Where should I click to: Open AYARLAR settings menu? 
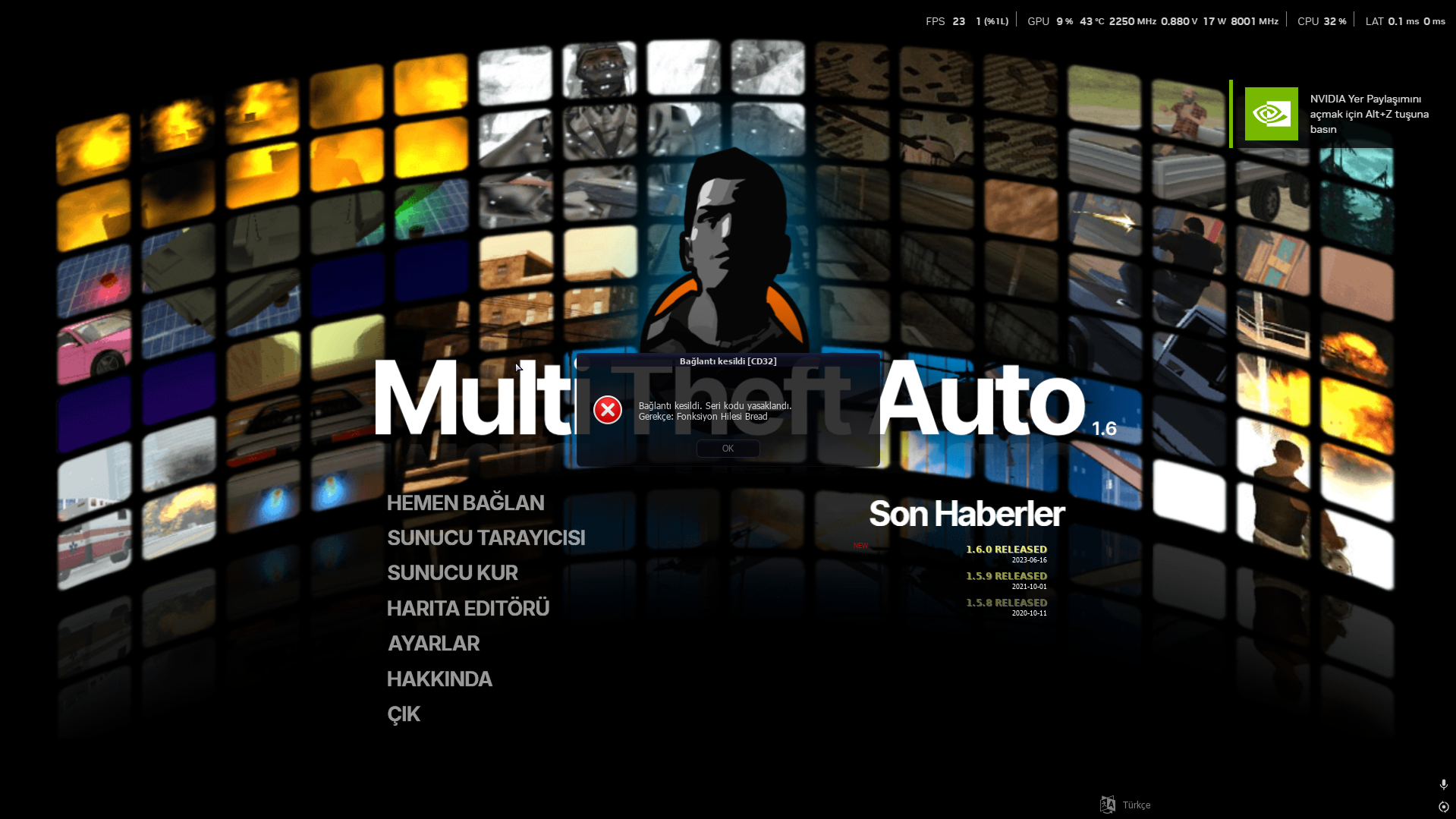pos(433,643)
